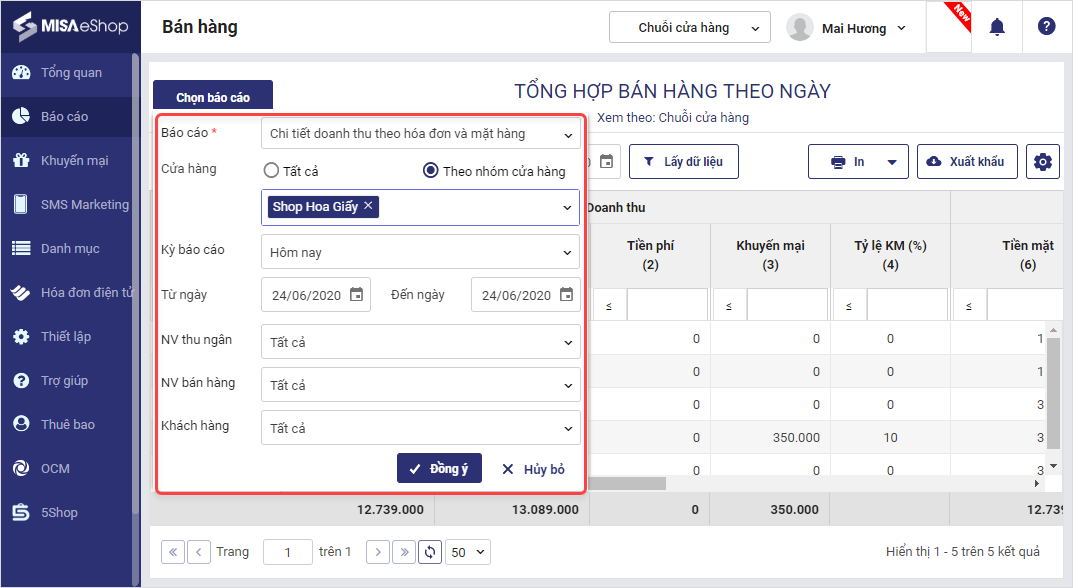
Task: Change page size 50 dropdown
Action: click(x=468, y=552)
